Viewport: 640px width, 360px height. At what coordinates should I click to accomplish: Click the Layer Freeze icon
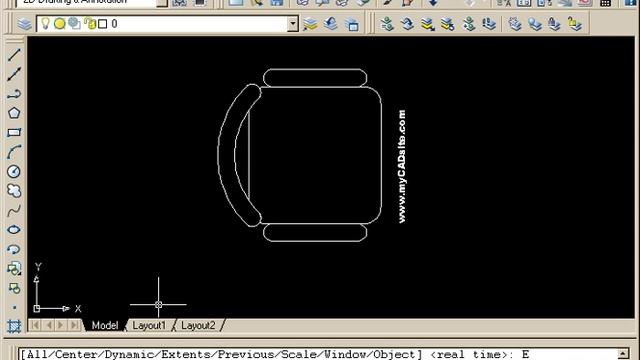coord(515,24)
